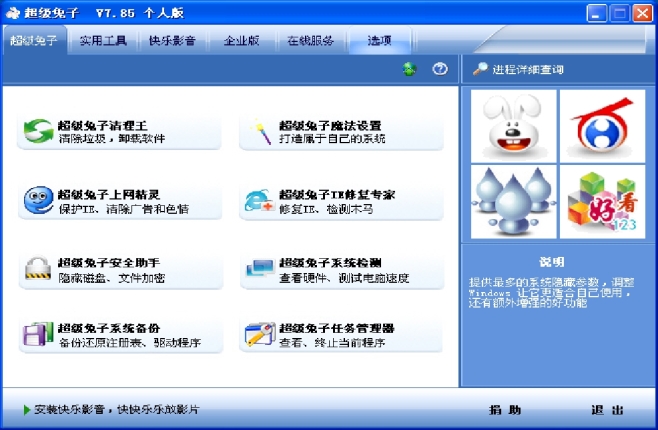Minimize the 超级兔子 window
Viewport: 658px width, 430px height.
pos(596,13)
